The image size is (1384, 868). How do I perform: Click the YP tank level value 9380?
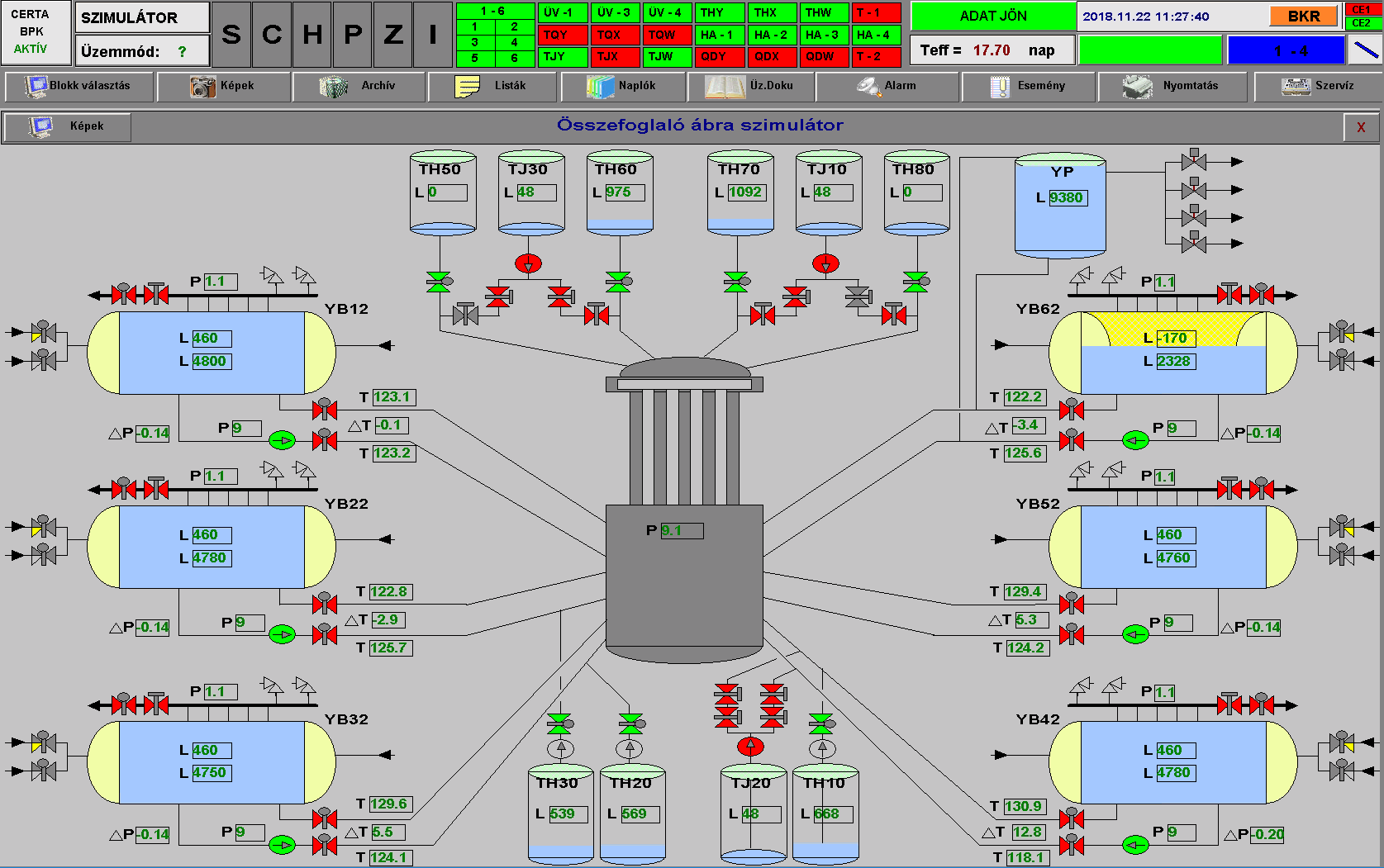pyautogui.click(x=1068, y=198)
